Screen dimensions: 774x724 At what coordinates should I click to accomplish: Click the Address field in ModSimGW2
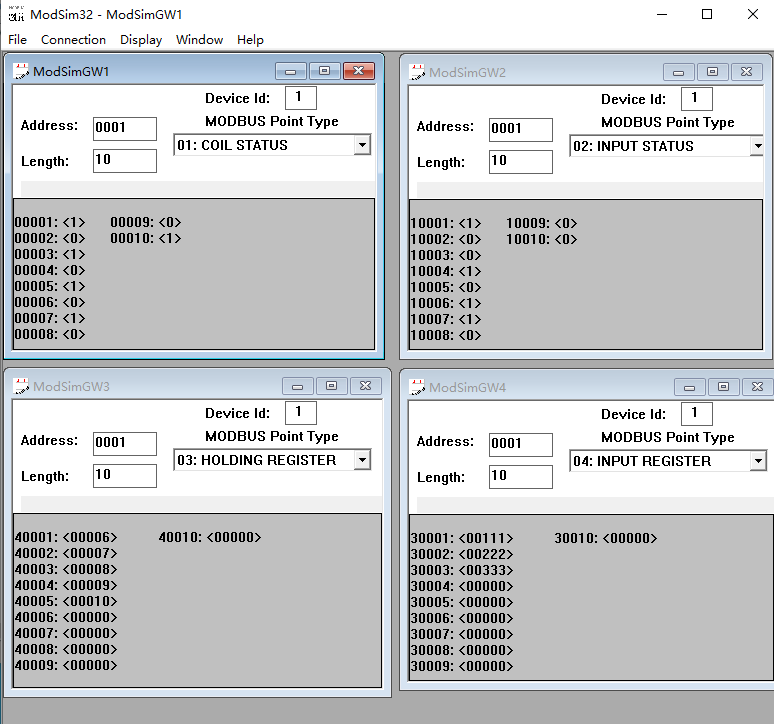521,129
